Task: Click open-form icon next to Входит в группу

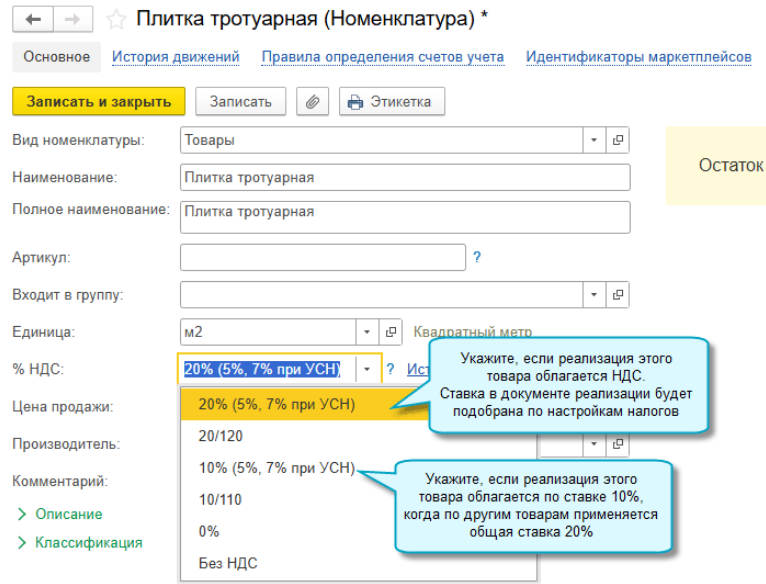Action: click(x=618, y=295)
